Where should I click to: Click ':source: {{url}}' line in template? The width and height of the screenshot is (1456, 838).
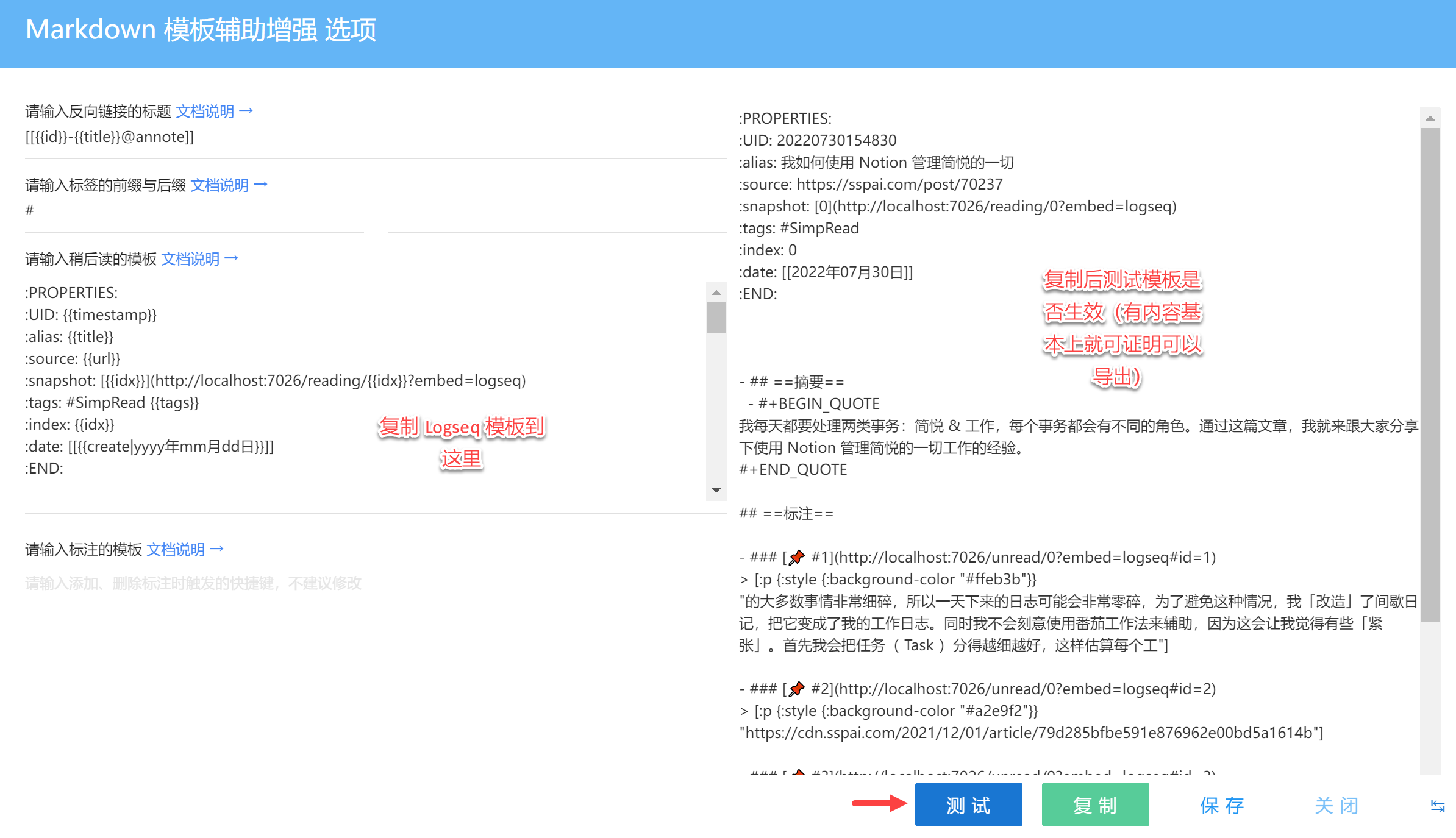[73, 358]
